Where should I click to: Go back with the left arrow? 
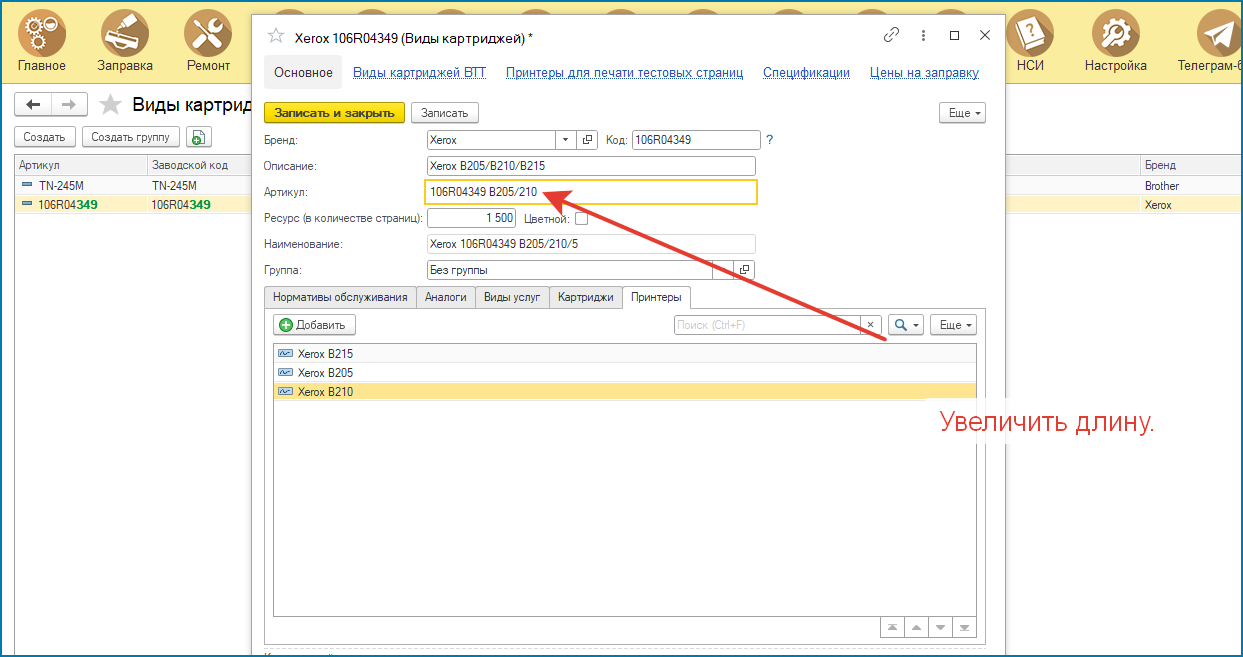[x=33, y=105]
